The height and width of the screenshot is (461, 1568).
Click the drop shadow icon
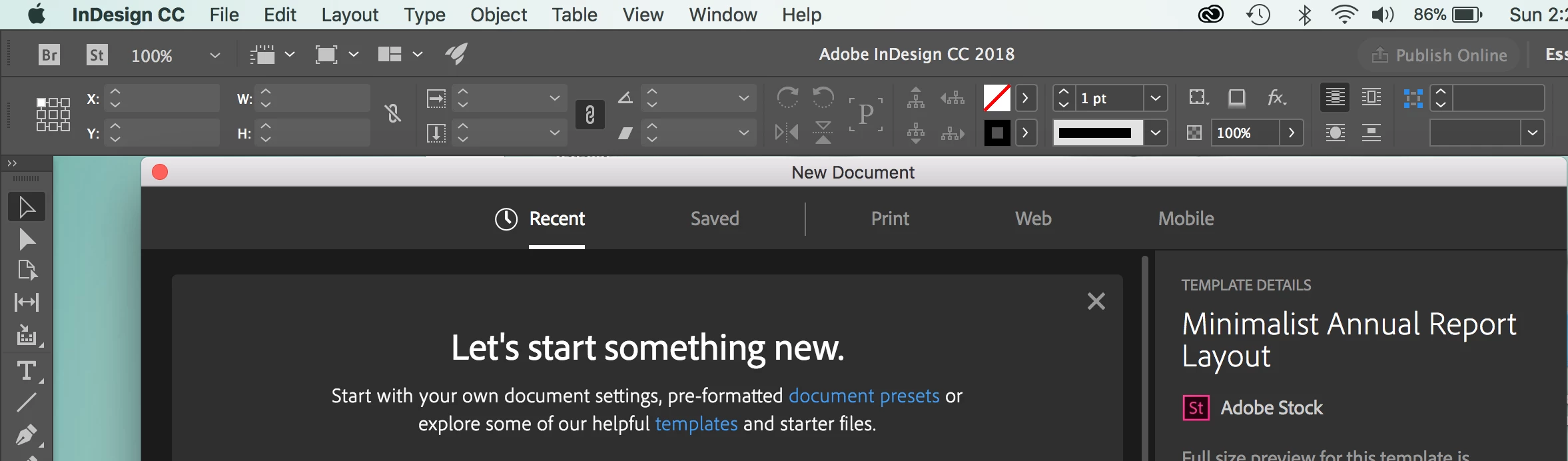pos(1237,98)
